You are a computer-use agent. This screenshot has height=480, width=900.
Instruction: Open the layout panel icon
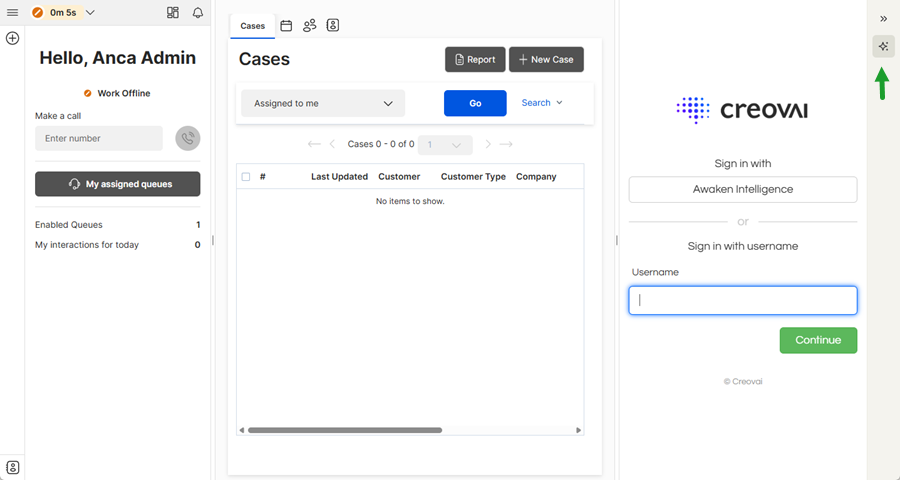click(173, 13)
